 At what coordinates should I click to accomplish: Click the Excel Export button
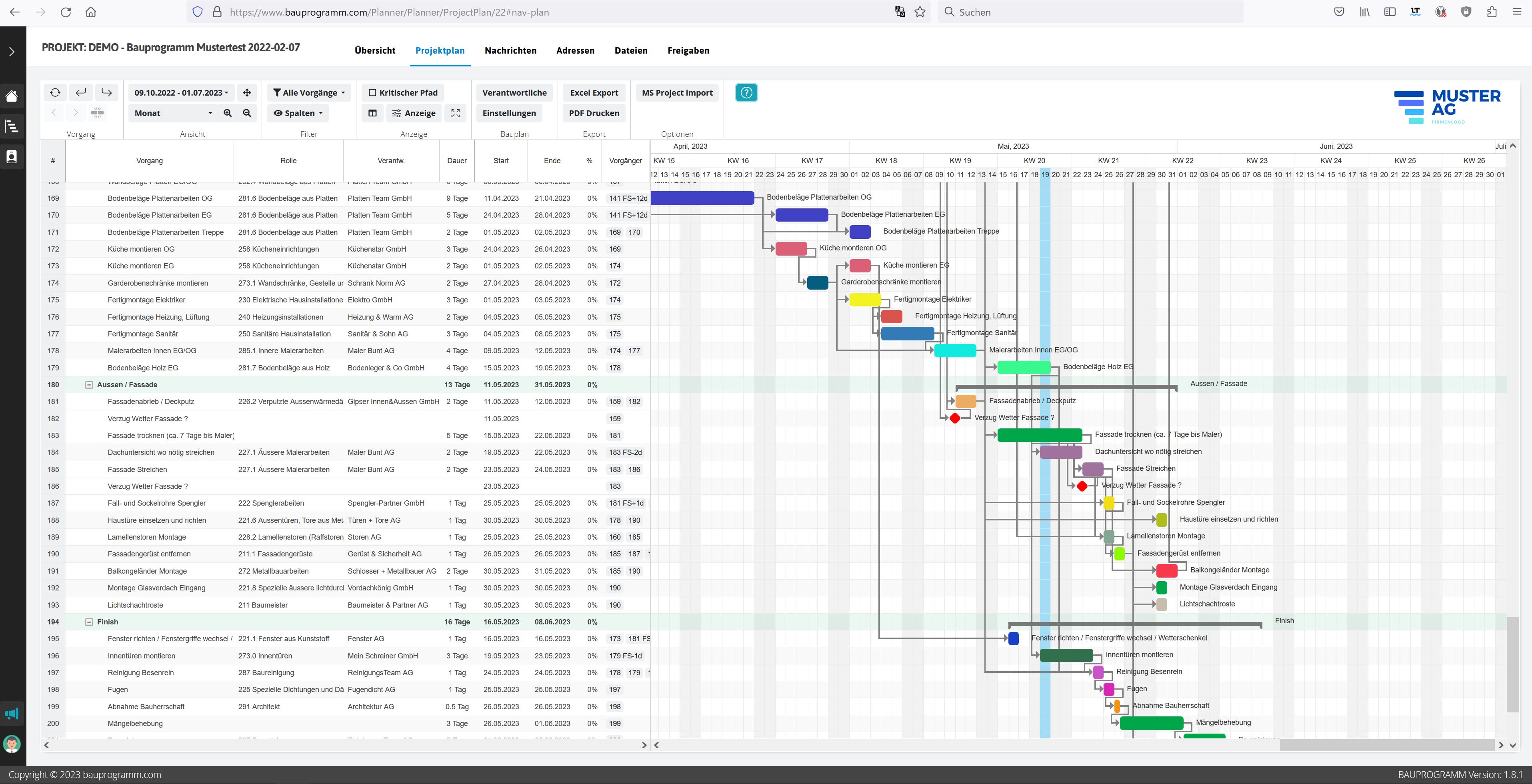tap(593, 92)
